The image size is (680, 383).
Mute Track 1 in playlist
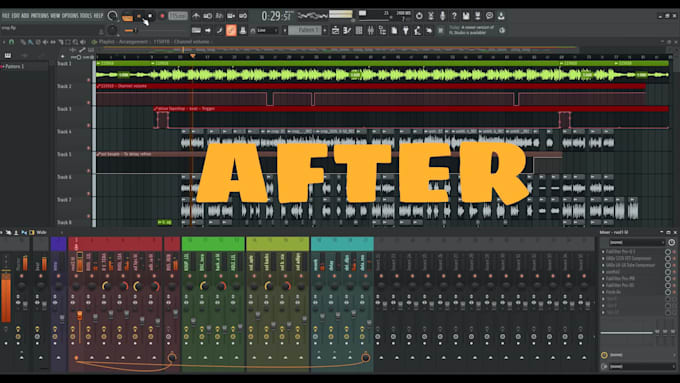(x=88, y=80)
